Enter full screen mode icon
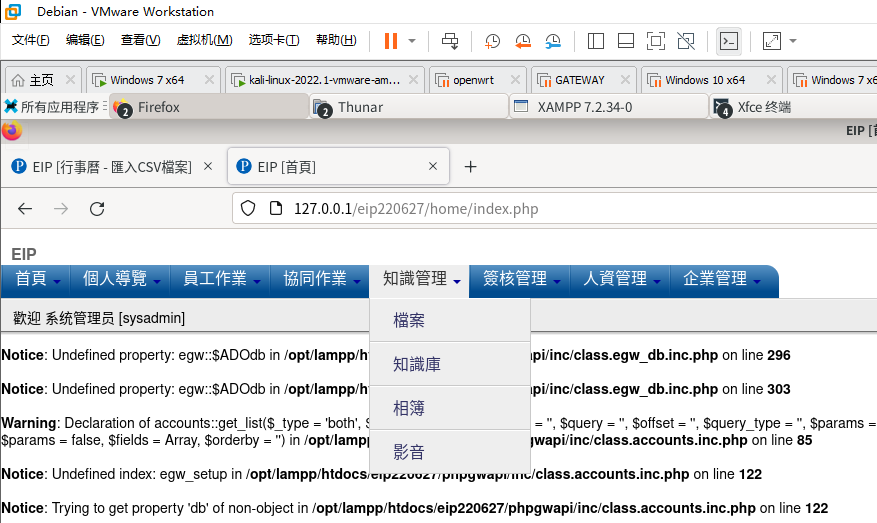Screen dimensions: 877x523 pos(656,41)
